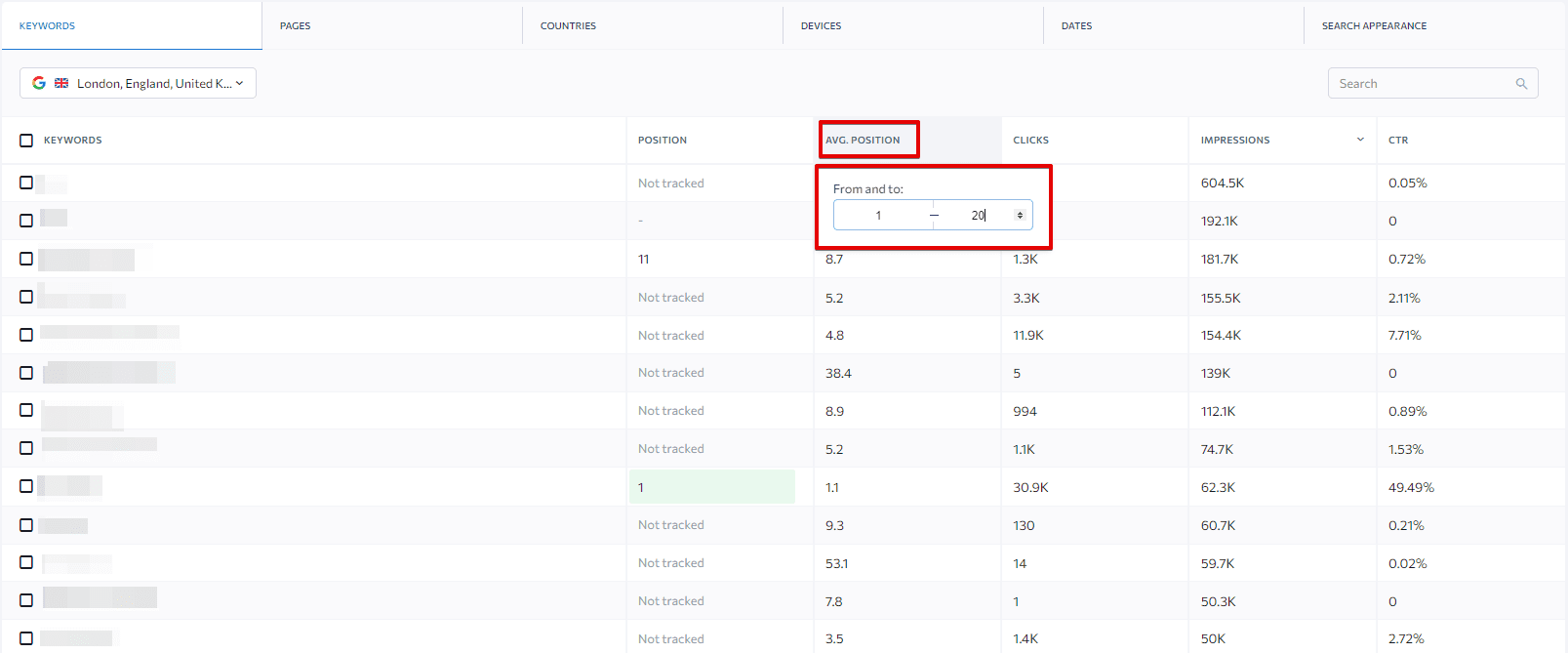The image size is (1568, 653).
Task: Click the 0.05% CTR value
Action: tap(1408, 184)
